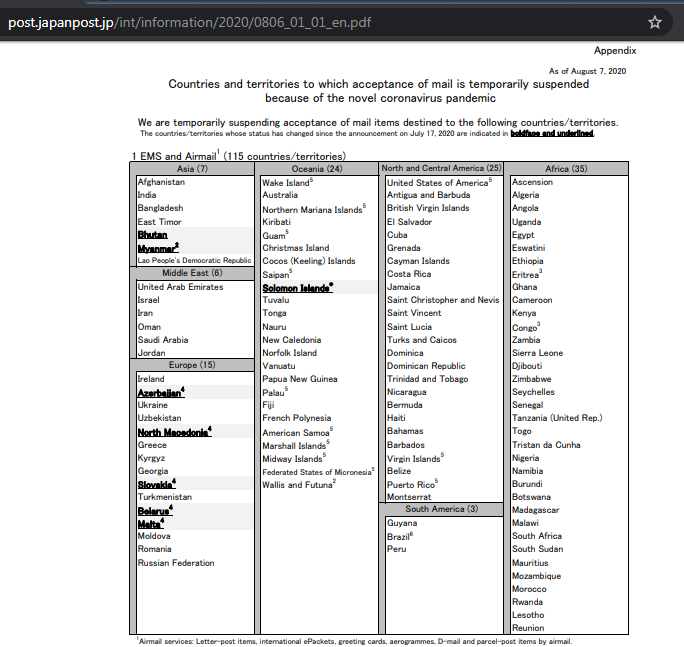Click 'Tristan da Cunha' entry
The image size is (684, 647).
point(546,445)
